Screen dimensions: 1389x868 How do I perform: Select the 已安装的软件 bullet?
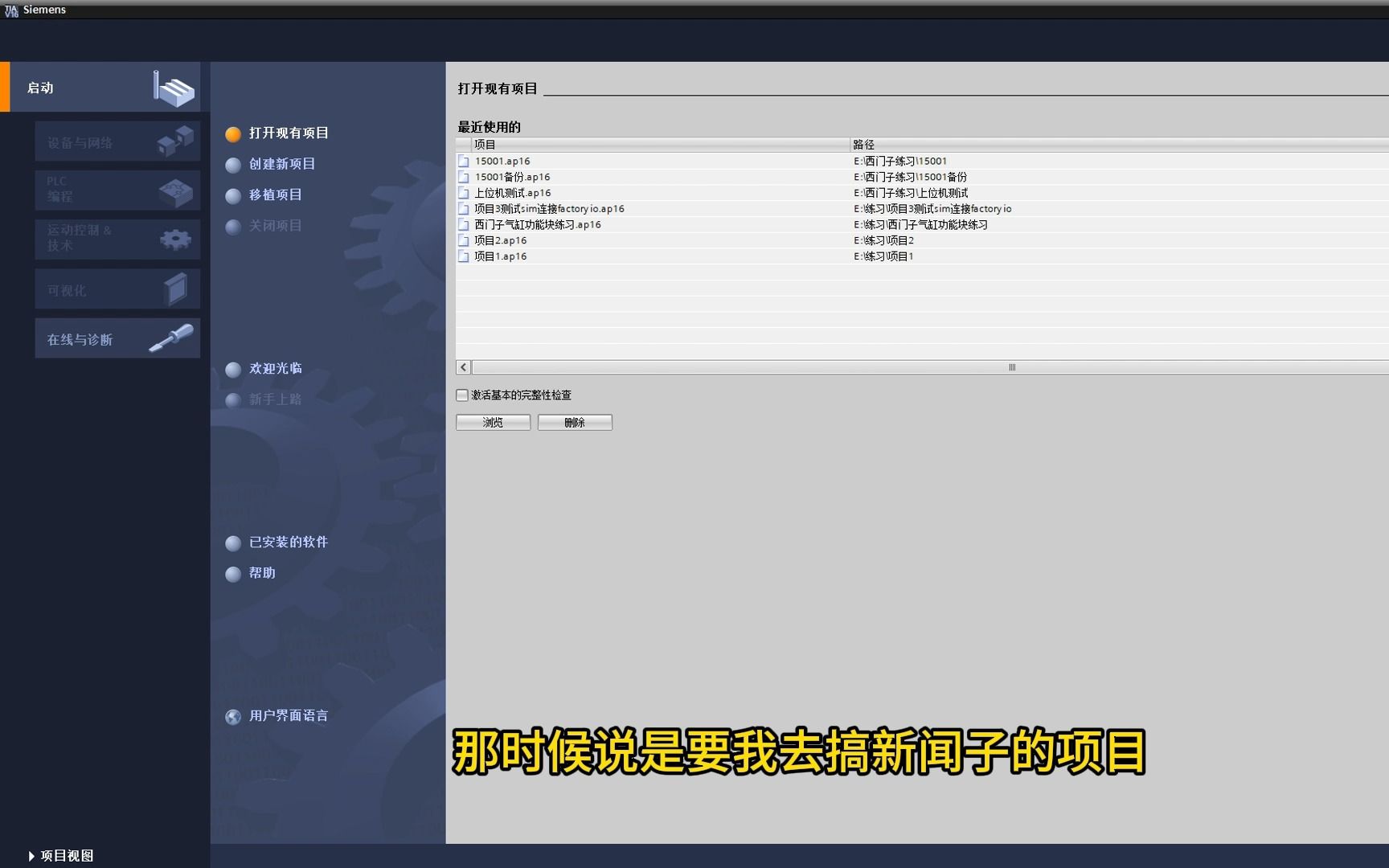[x=233, y=543]
